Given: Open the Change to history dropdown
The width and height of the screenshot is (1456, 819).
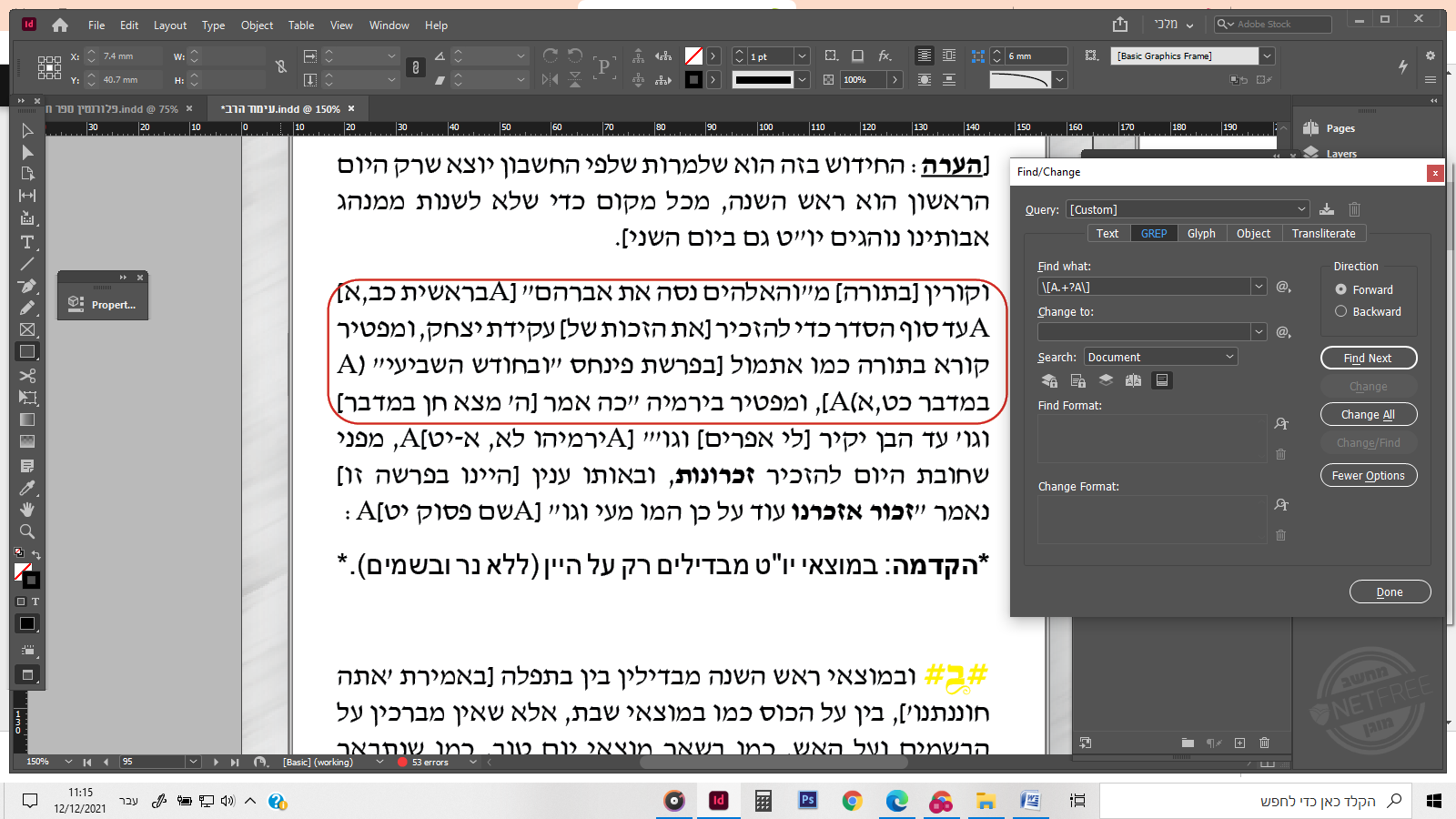Looking at the screenshot, I should (1259, 332).
